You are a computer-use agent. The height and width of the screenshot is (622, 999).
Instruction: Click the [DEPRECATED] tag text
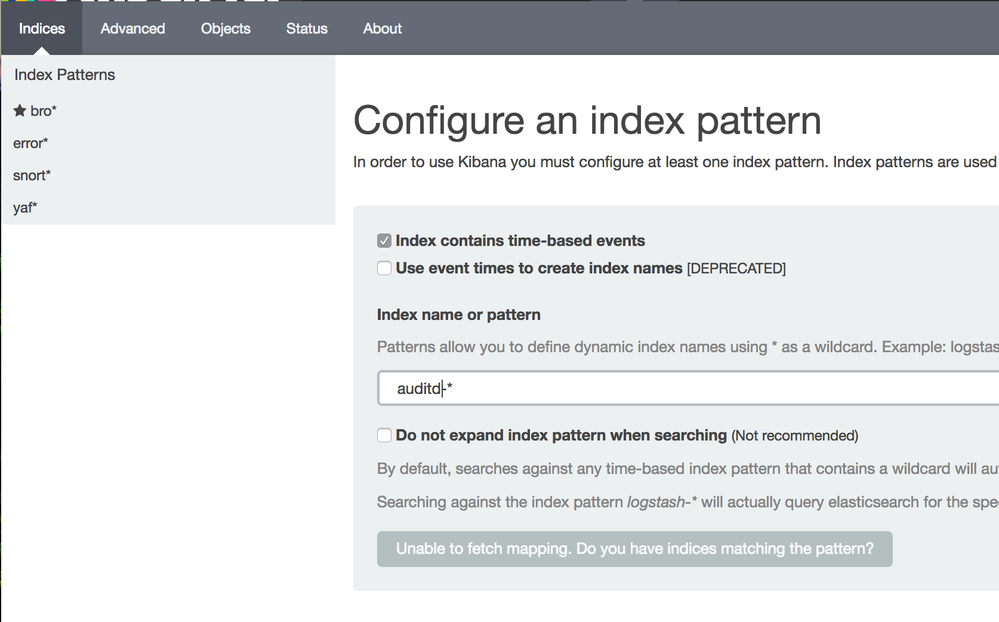click(x=736, y=269)
